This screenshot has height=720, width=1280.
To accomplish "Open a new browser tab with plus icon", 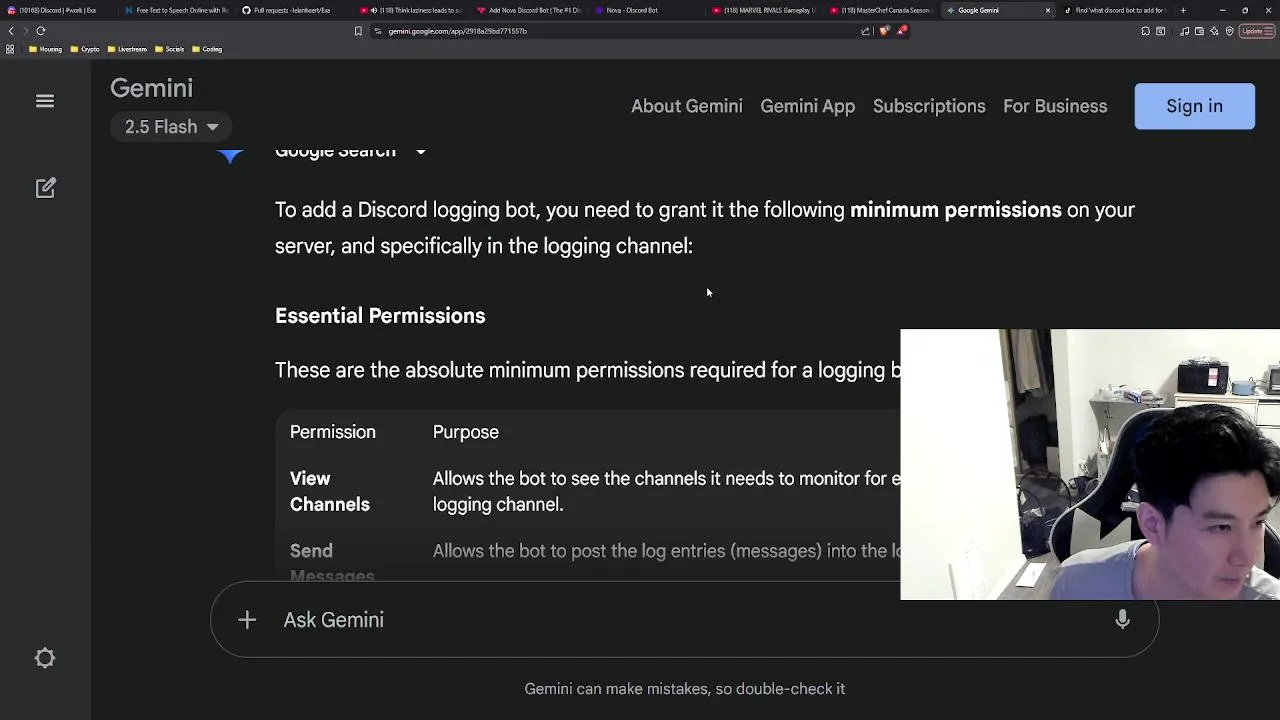I will 1183,10.
